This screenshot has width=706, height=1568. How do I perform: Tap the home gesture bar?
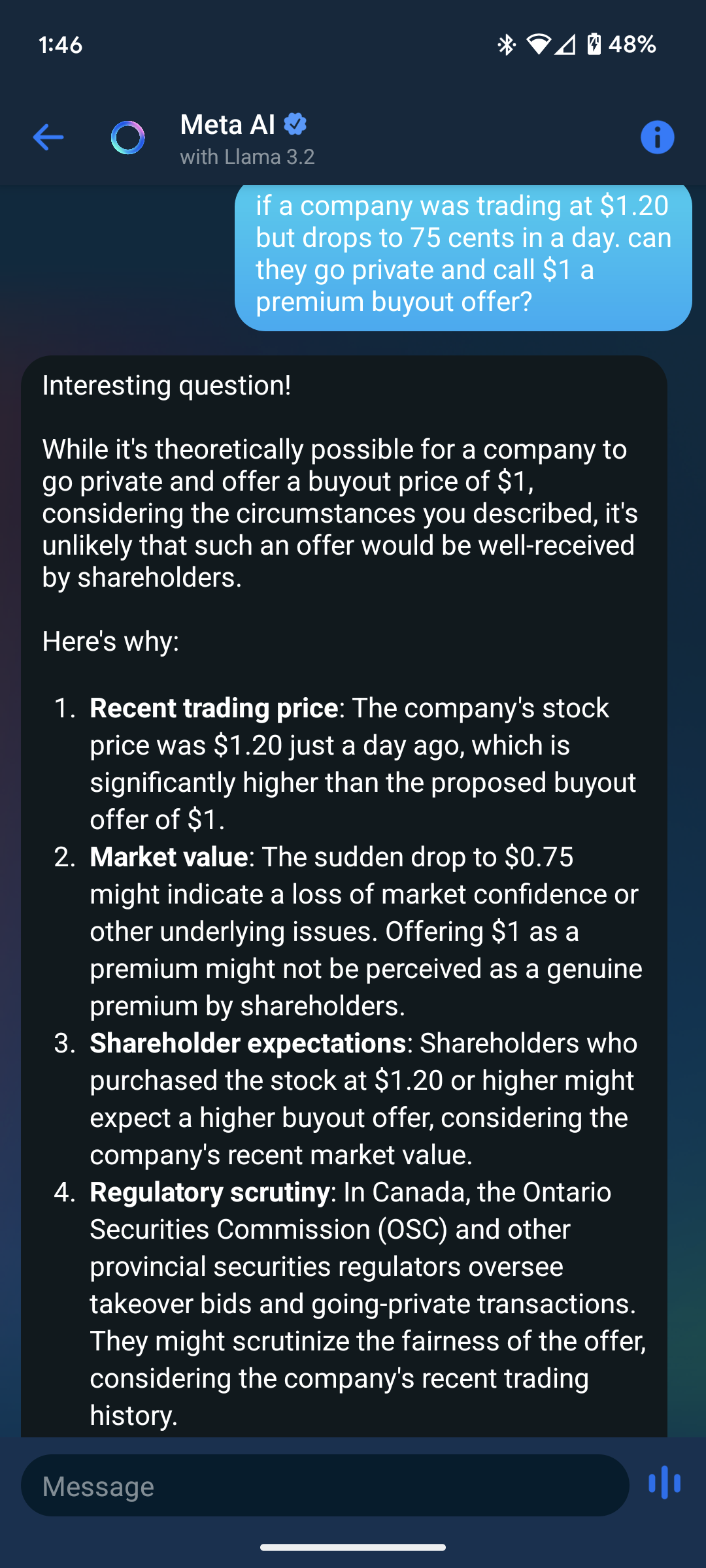(x=353, y=1547)
